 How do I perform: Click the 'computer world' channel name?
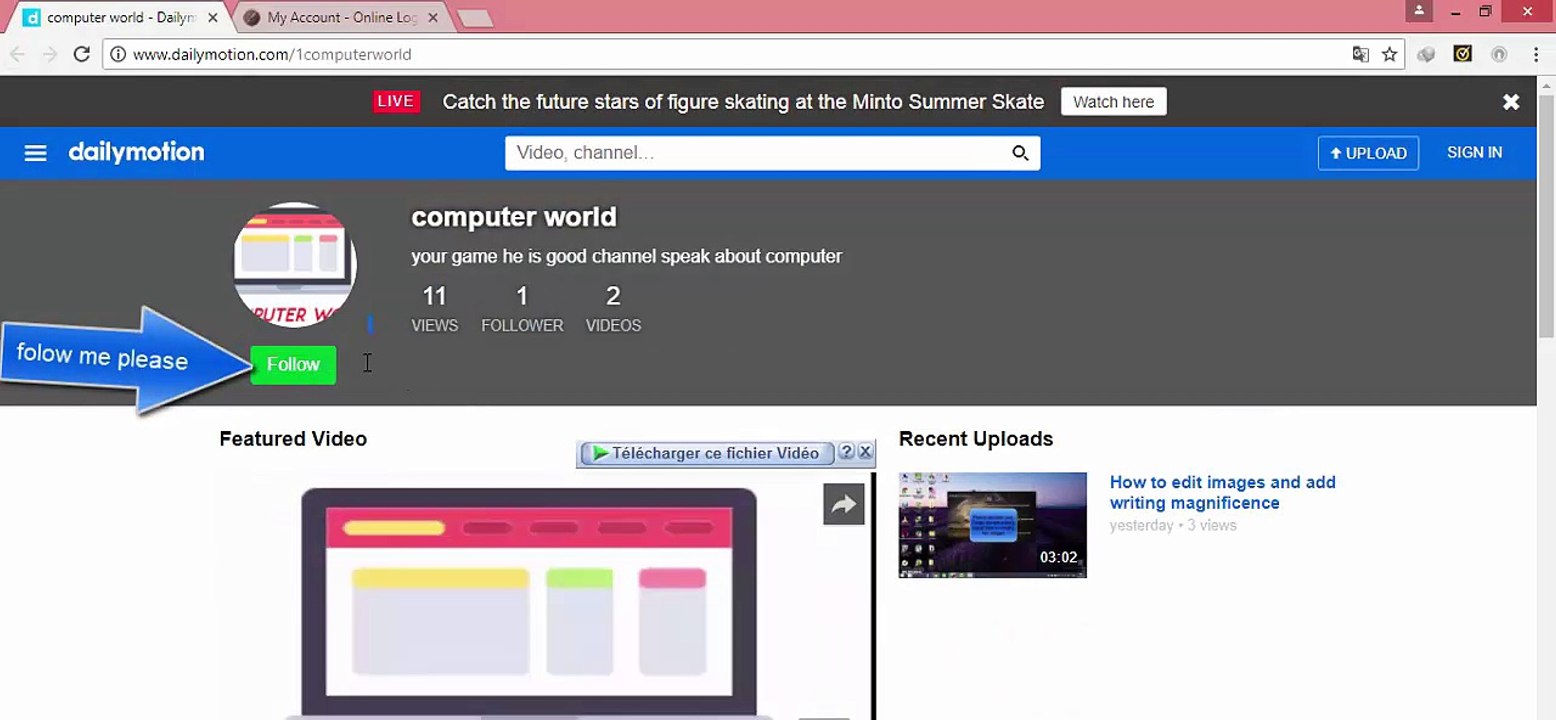click(514, 217)
